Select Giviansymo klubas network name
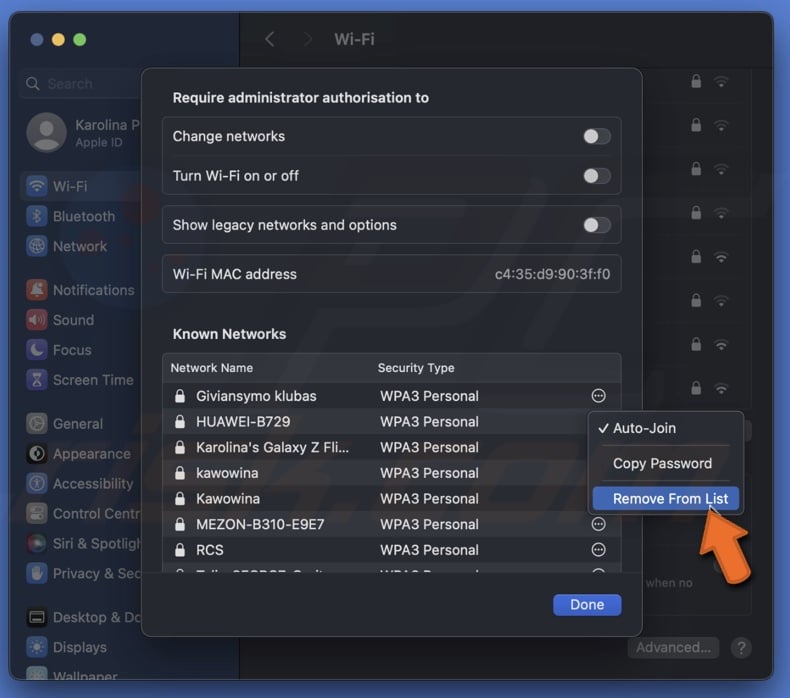The width and height of the screenshot is (790, 698). 256,396
